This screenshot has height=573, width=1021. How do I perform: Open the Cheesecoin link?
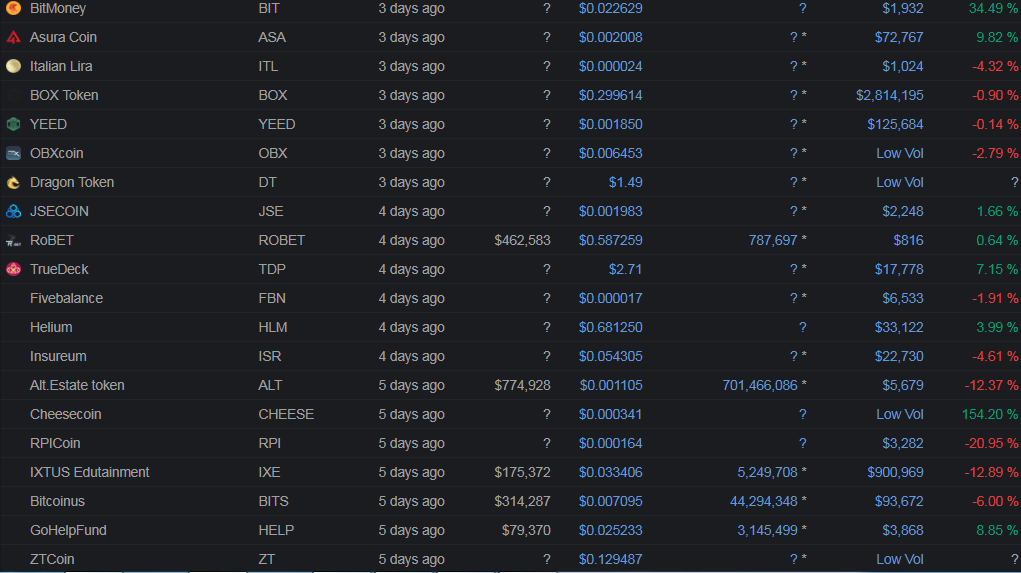pos(66,414)
